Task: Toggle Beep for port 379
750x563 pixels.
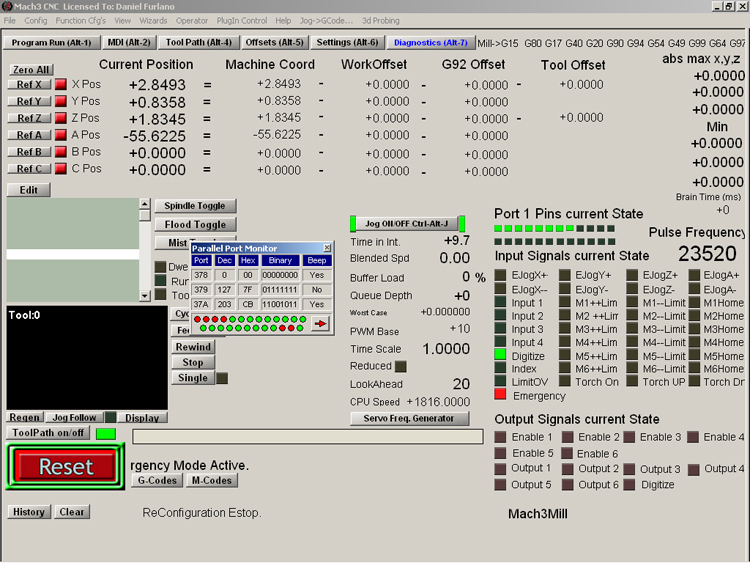Action: [317, 289]
